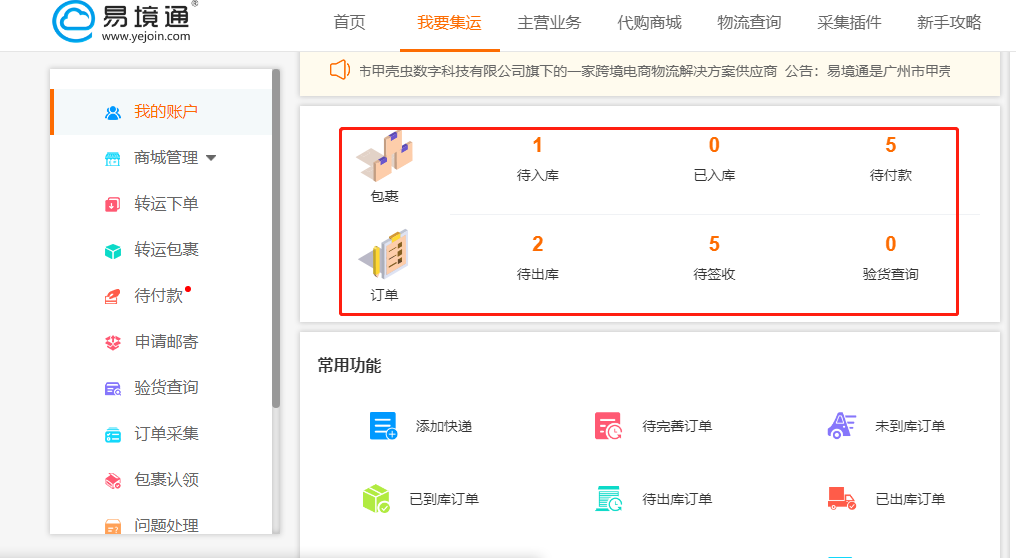The height and width of the screenshot is (558, 1016).
Task: Click the 包裹 boxes icon
Action: 384,156
